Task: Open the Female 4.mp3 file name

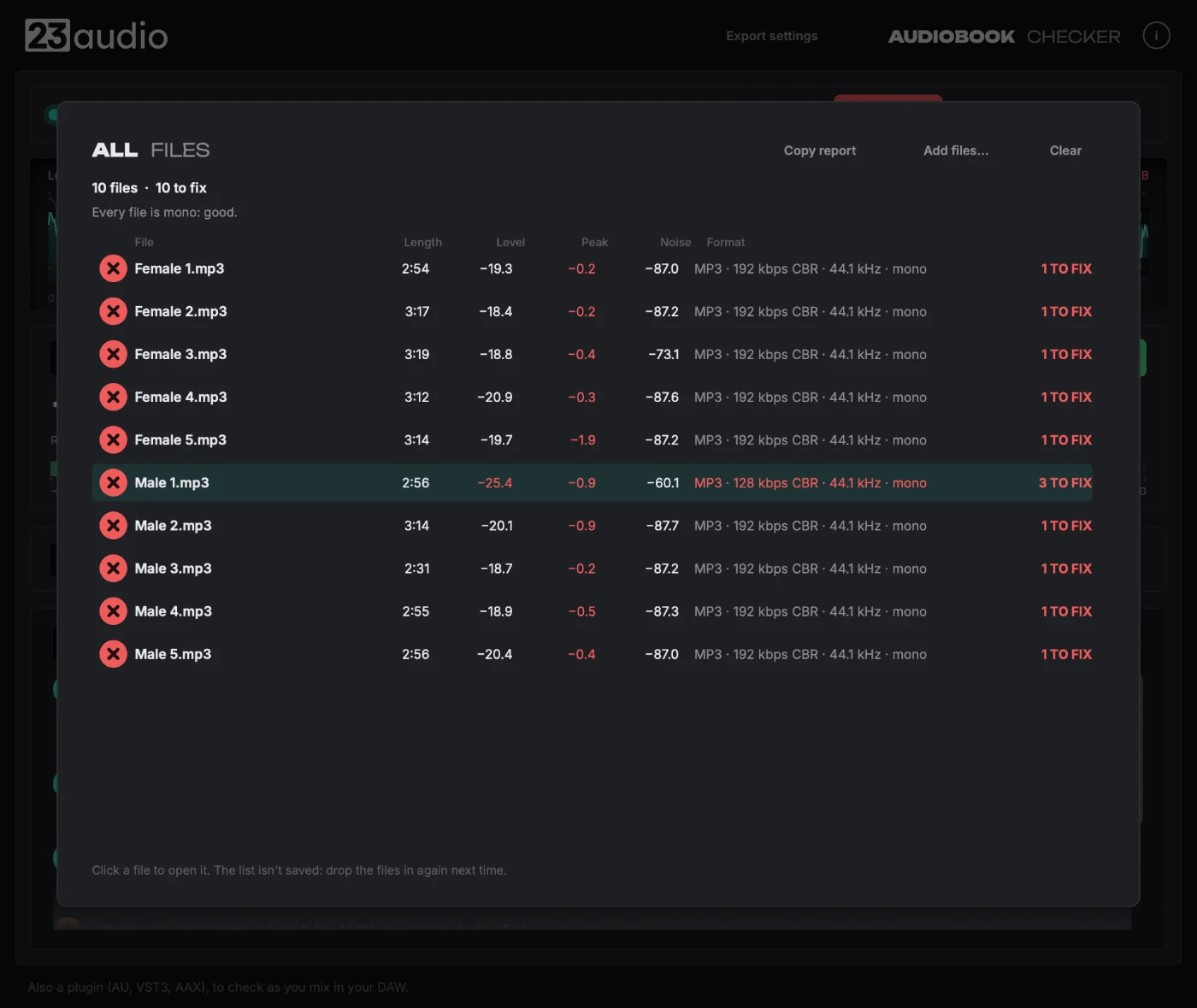Action: click(x=180, y=397)
